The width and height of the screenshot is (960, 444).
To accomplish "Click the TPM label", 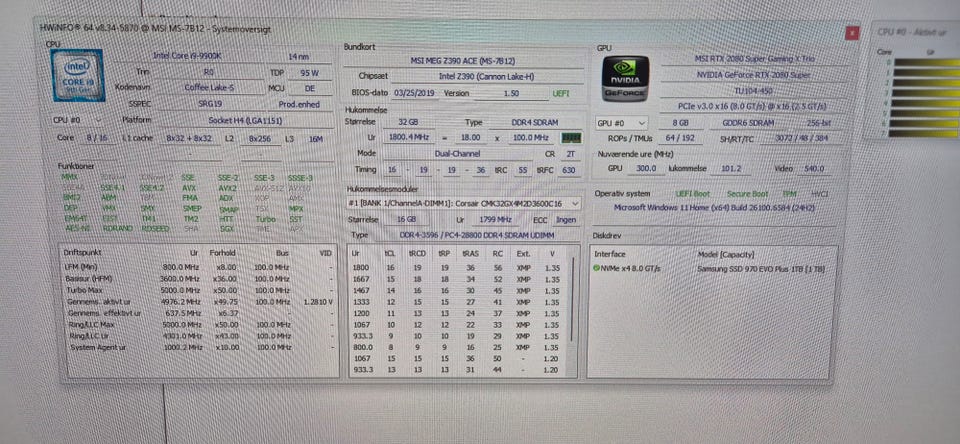I will [x=789, y=194].
